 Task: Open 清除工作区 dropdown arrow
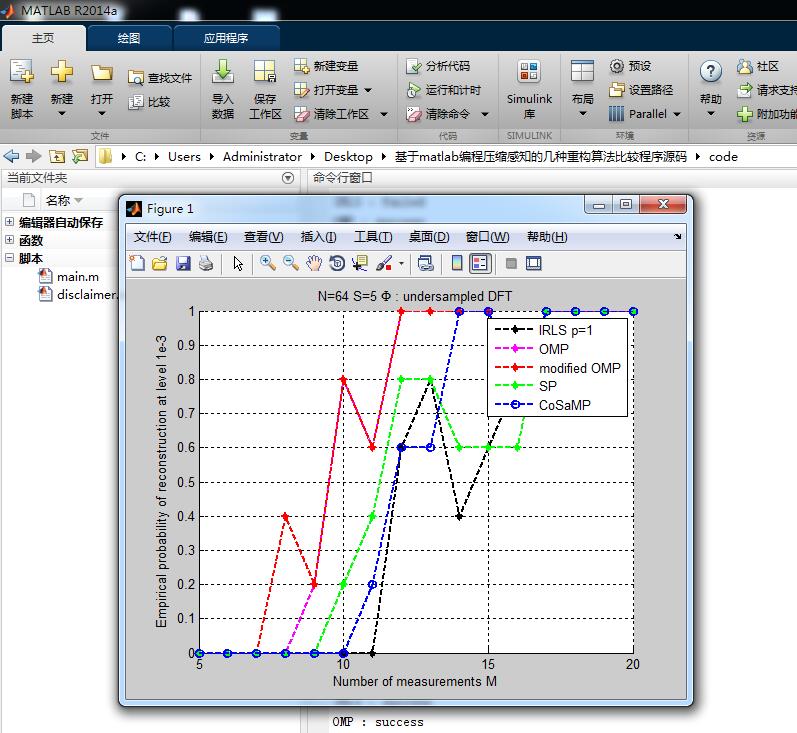click(384, 114)
